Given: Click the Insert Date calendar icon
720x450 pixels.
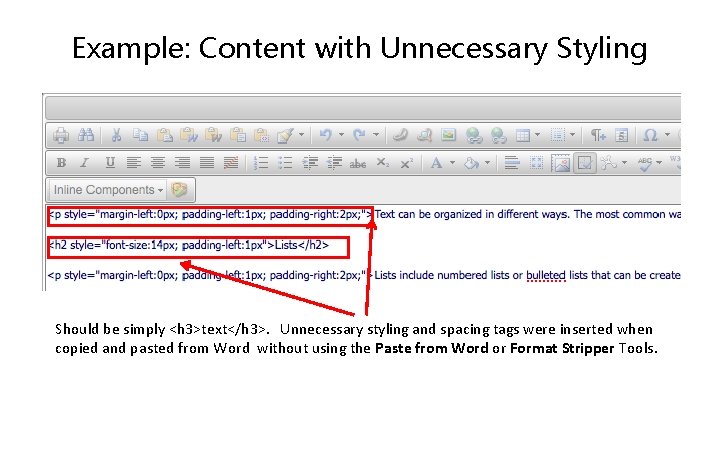Looking at the screenshot, I should tap(621, 135).
